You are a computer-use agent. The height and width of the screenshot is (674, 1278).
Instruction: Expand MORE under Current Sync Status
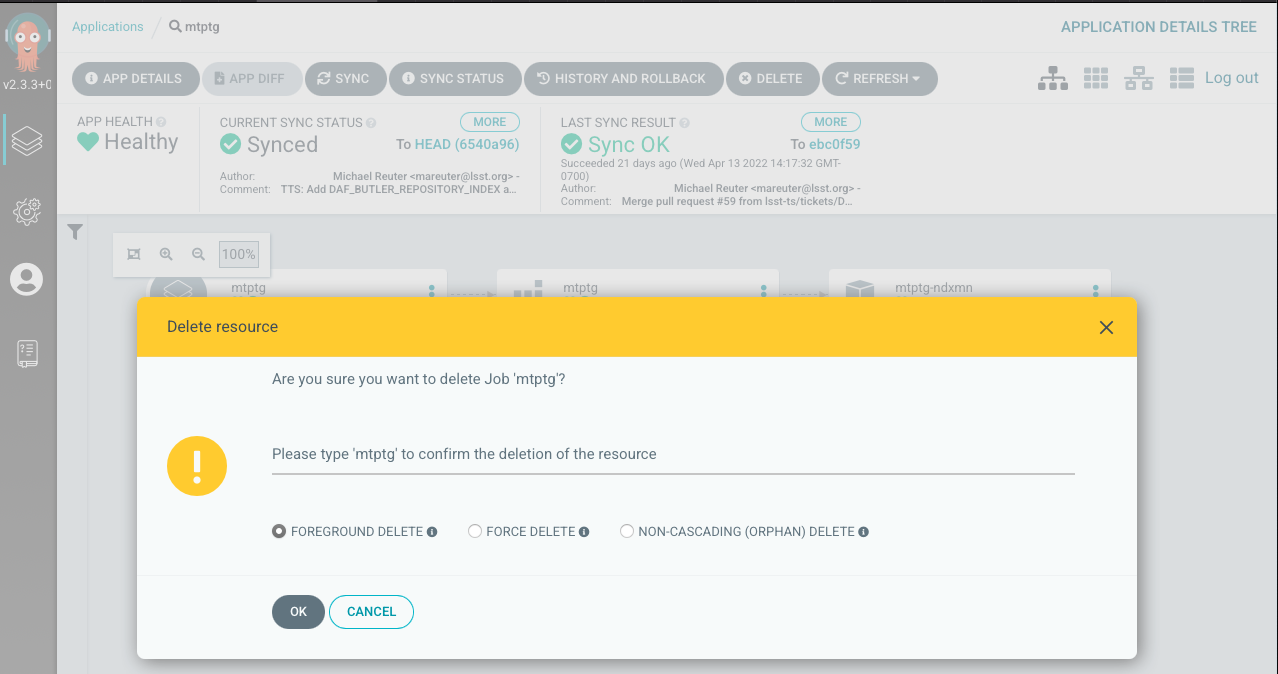pyautogui.click(x=489, y=122)
